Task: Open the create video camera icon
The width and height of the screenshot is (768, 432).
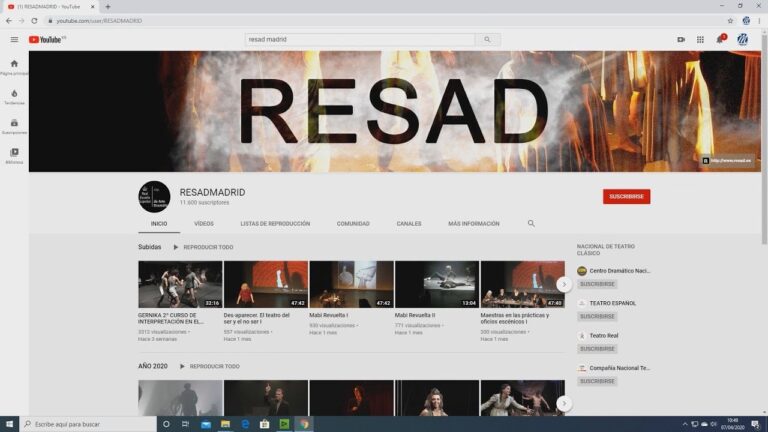Action: pos(681,40)
